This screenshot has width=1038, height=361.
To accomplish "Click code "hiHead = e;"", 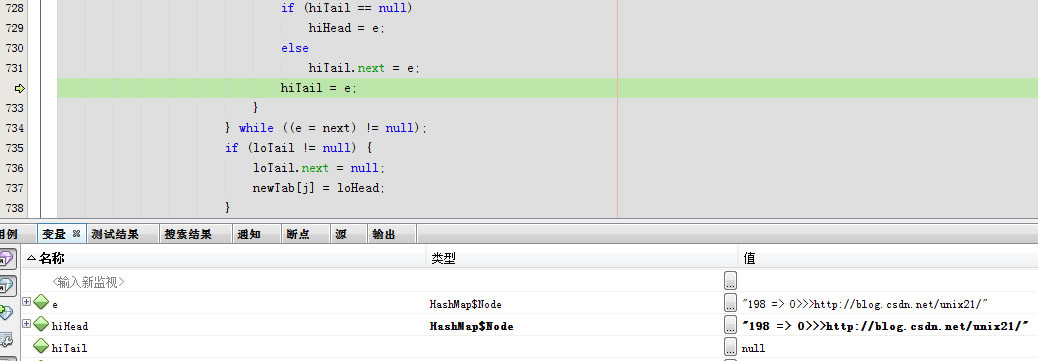I will point(346,28).
